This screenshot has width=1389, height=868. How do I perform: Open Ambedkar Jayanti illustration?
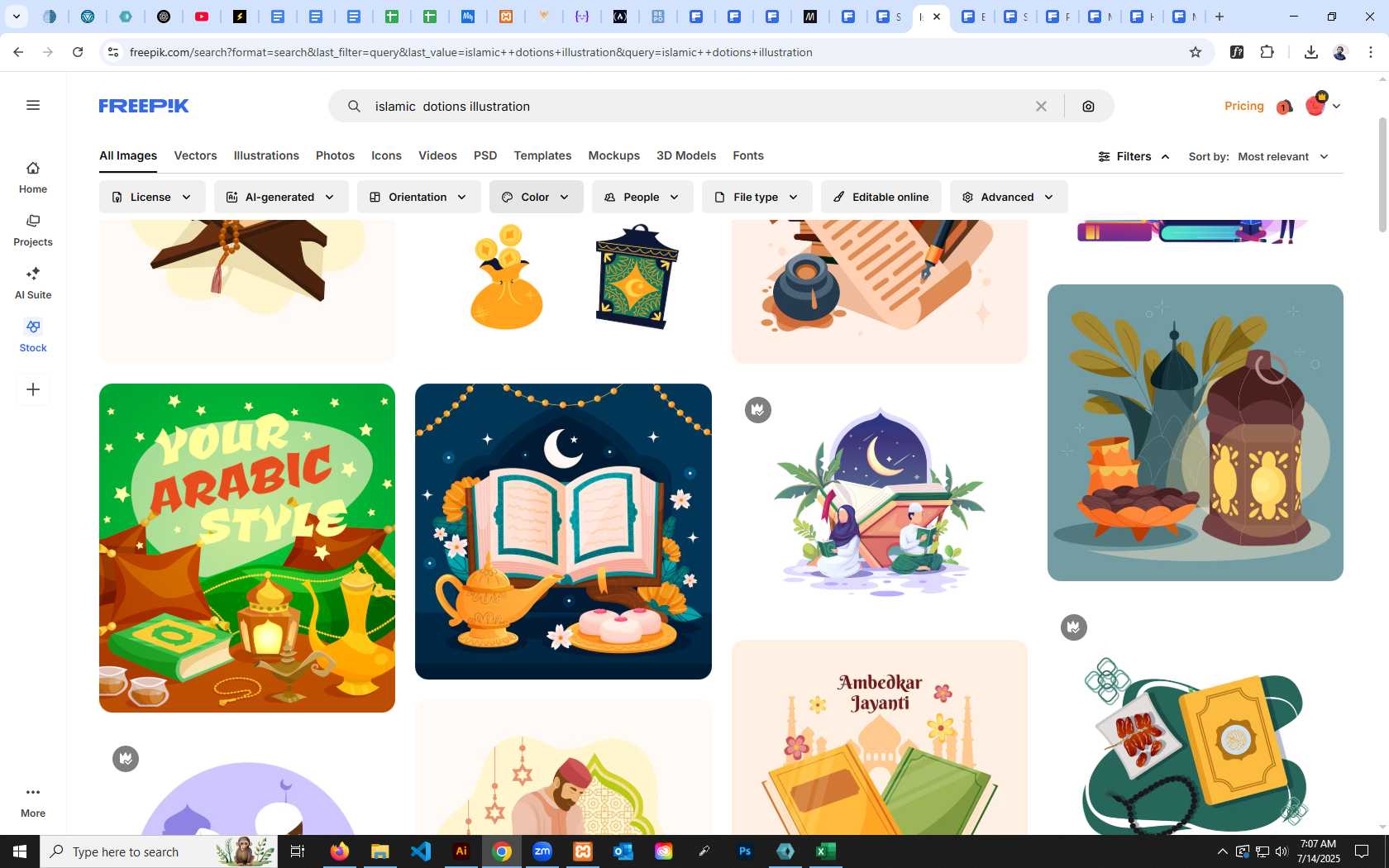[x=880, y=737]
